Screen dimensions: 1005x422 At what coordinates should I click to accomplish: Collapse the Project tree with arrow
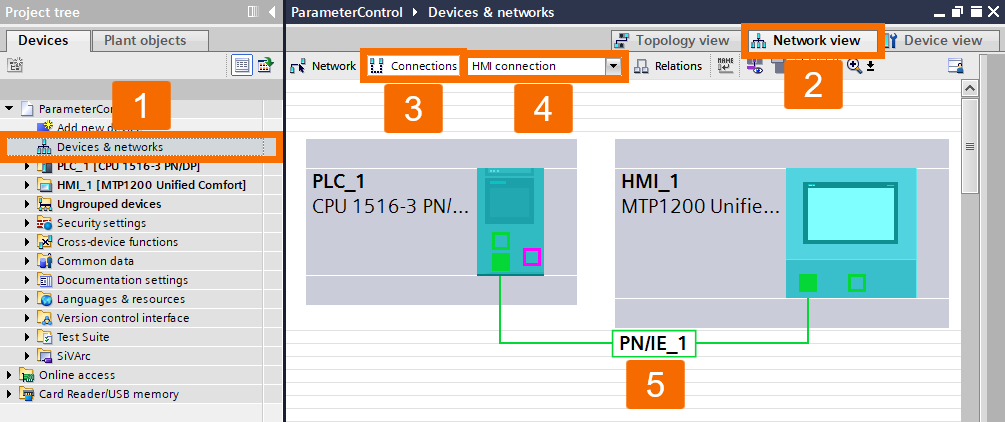coord(271,12)
